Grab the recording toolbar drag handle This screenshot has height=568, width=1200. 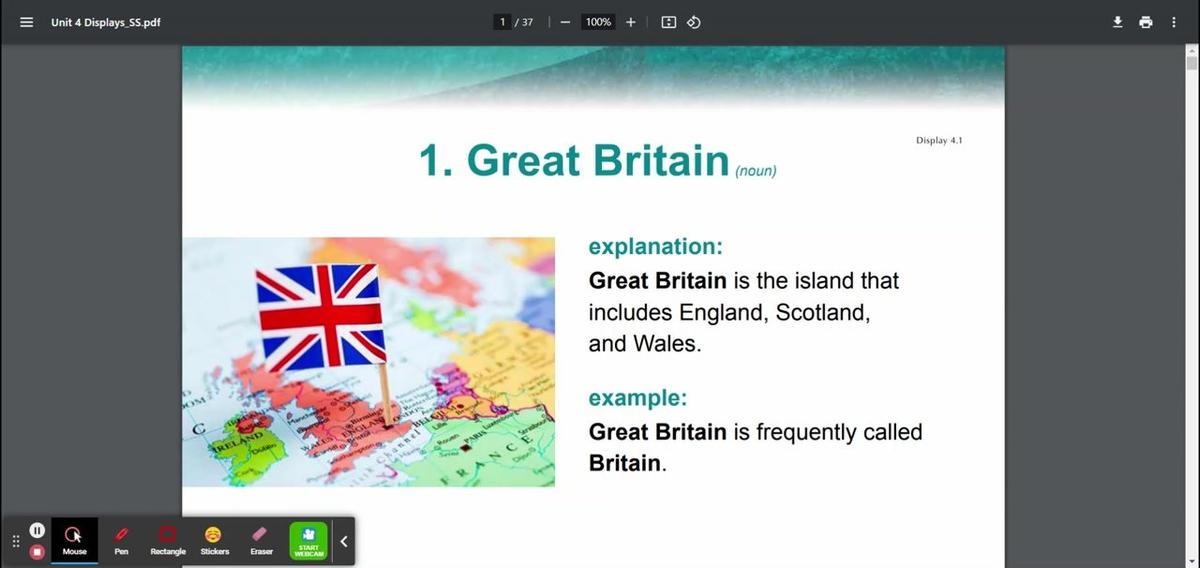pyautogui.click(x=15, y=541)
